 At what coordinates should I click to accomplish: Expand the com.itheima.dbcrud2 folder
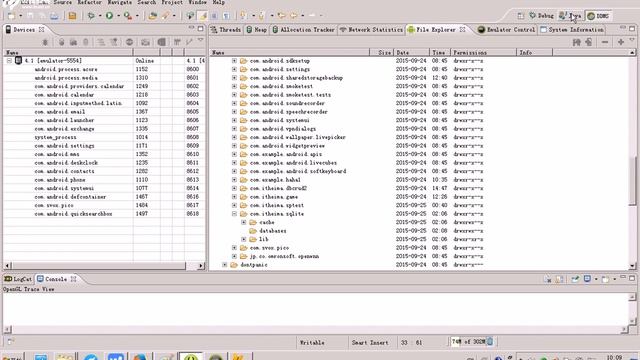point(234,188)
